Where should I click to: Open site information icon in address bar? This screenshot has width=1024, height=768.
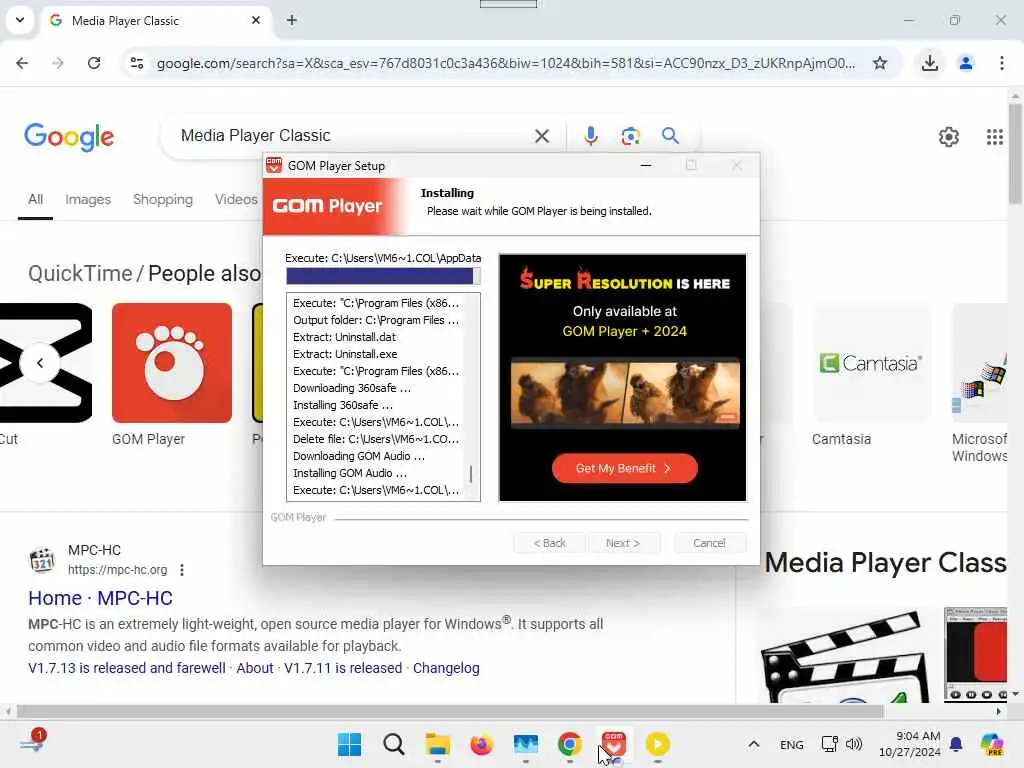point(137,63)
